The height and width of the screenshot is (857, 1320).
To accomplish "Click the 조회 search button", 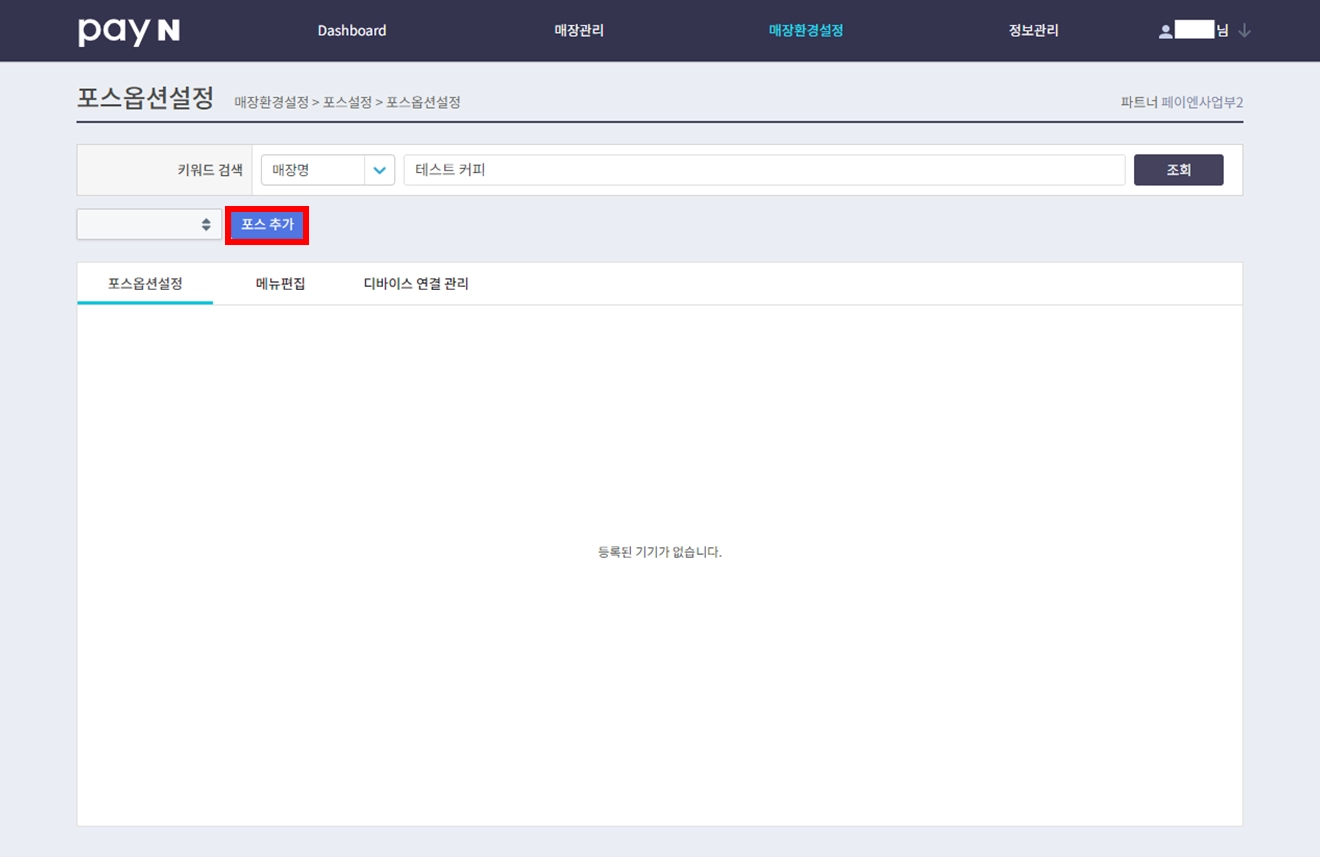I will coord(1178,170).
